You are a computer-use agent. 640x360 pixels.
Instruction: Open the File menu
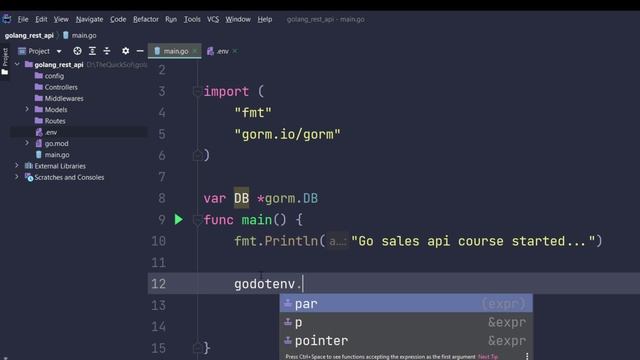tap(23, 19)
